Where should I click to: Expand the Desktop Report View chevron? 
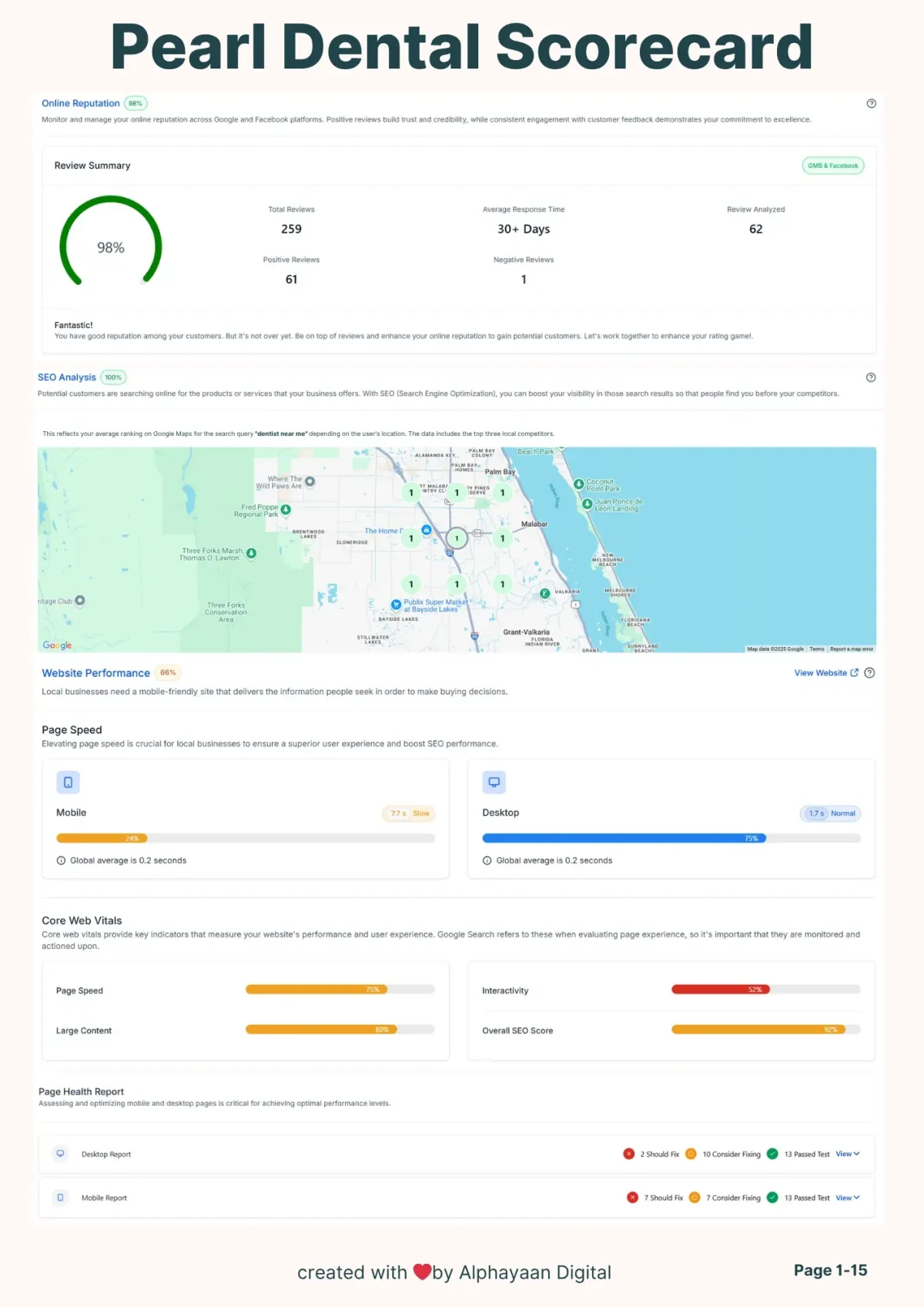pos(856,1154)
